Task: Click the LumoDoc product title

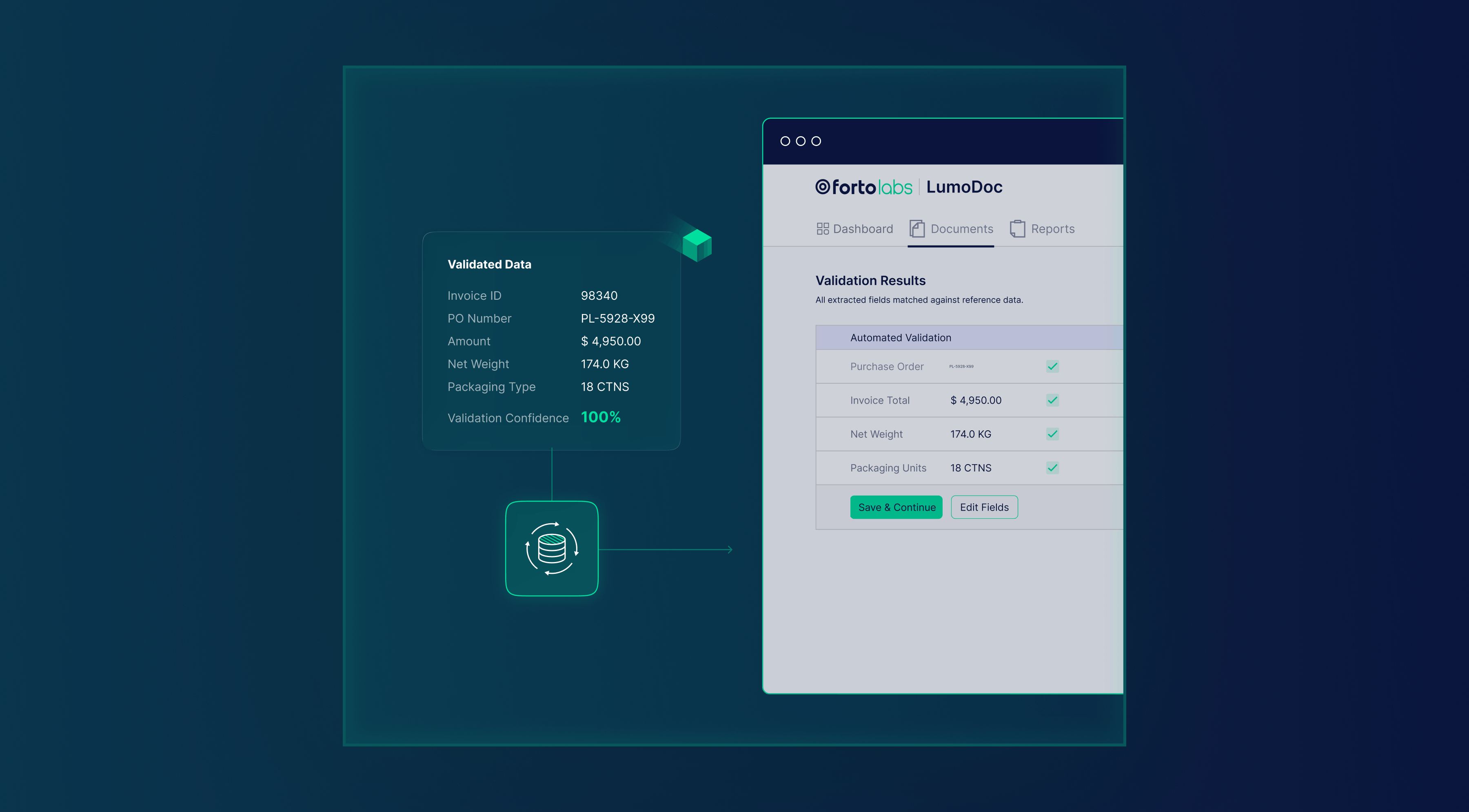Action: [x=964, y=187]
